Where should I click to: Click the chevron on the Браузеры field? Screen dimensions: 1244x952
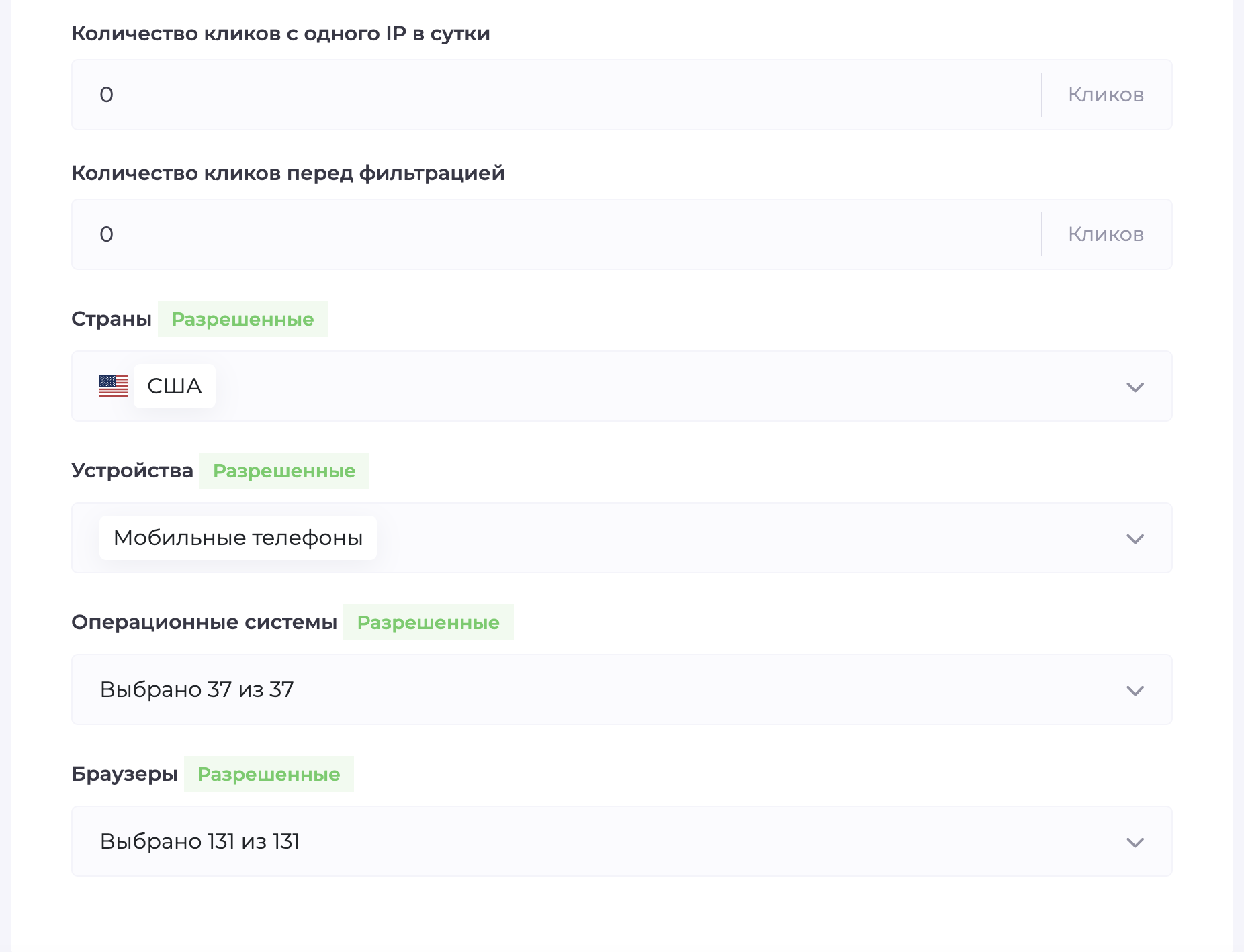pos(1135,841)
